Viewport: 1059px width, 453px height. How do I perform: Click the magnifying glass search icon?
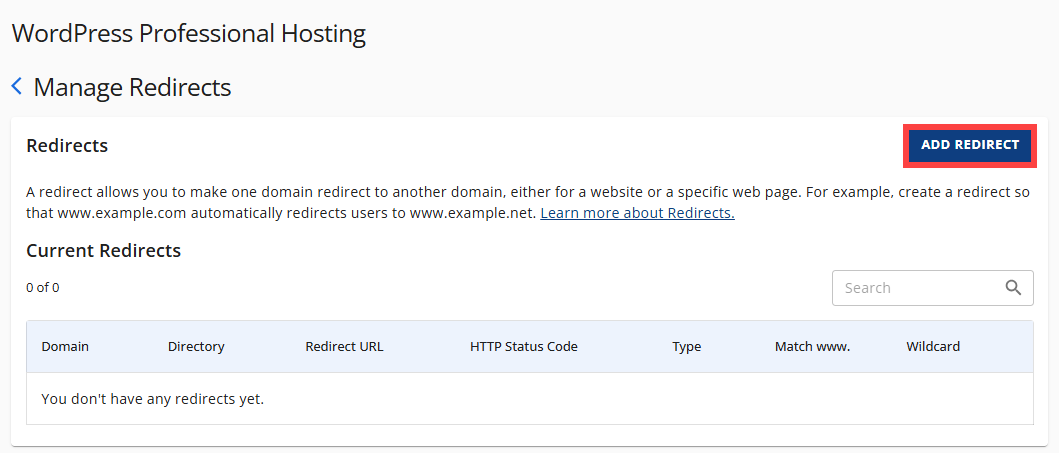click(1013, 288)
